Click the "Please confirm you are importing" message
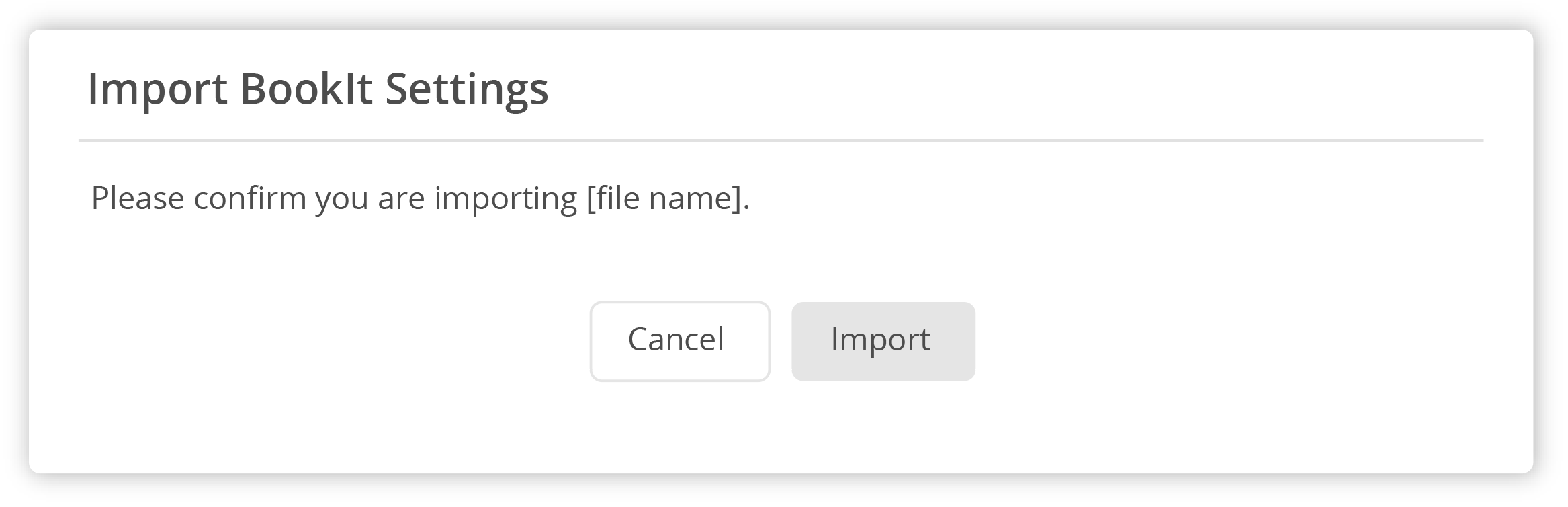 click(334, 198)
